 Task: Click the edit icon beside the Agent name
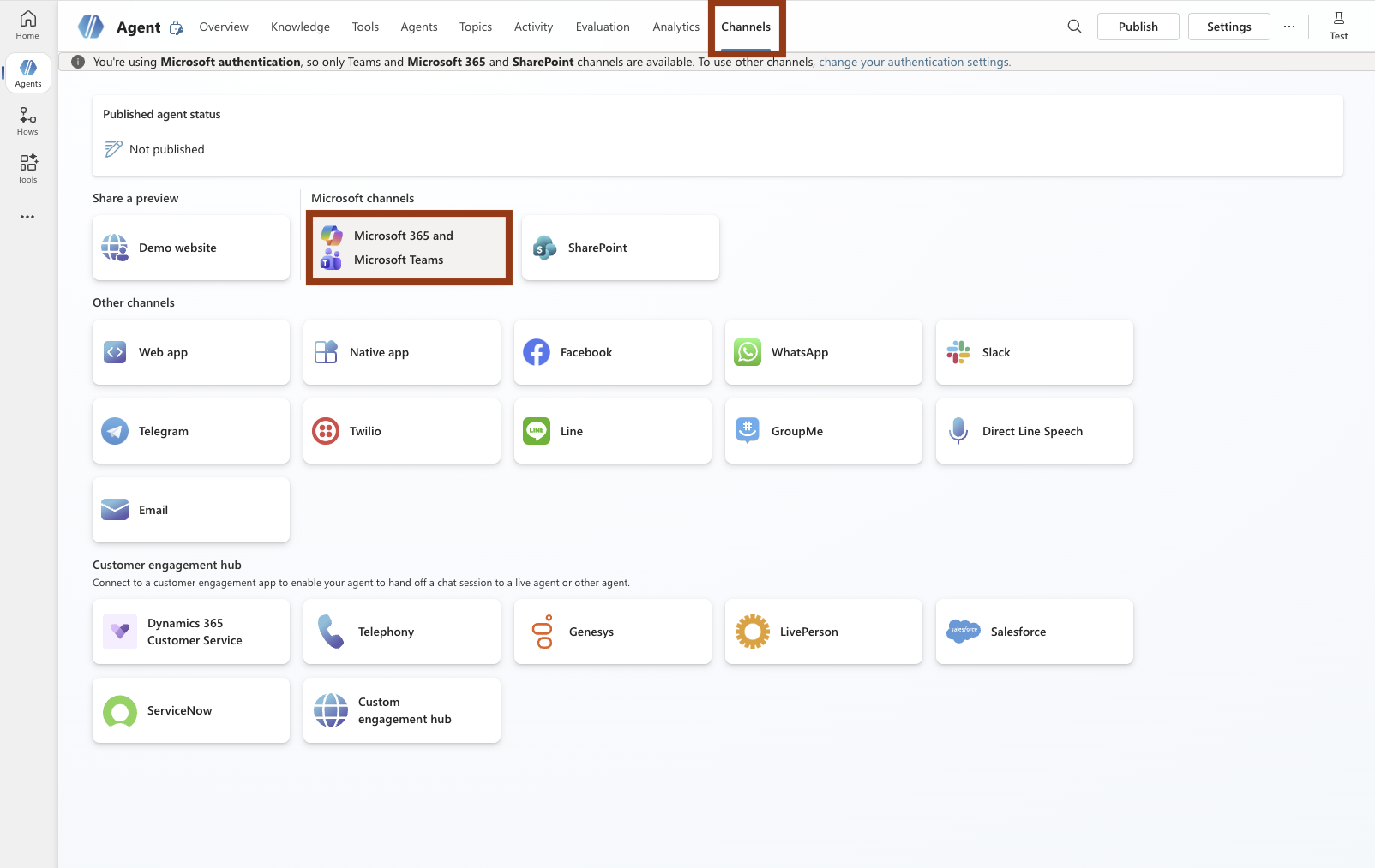click(177, 27)
